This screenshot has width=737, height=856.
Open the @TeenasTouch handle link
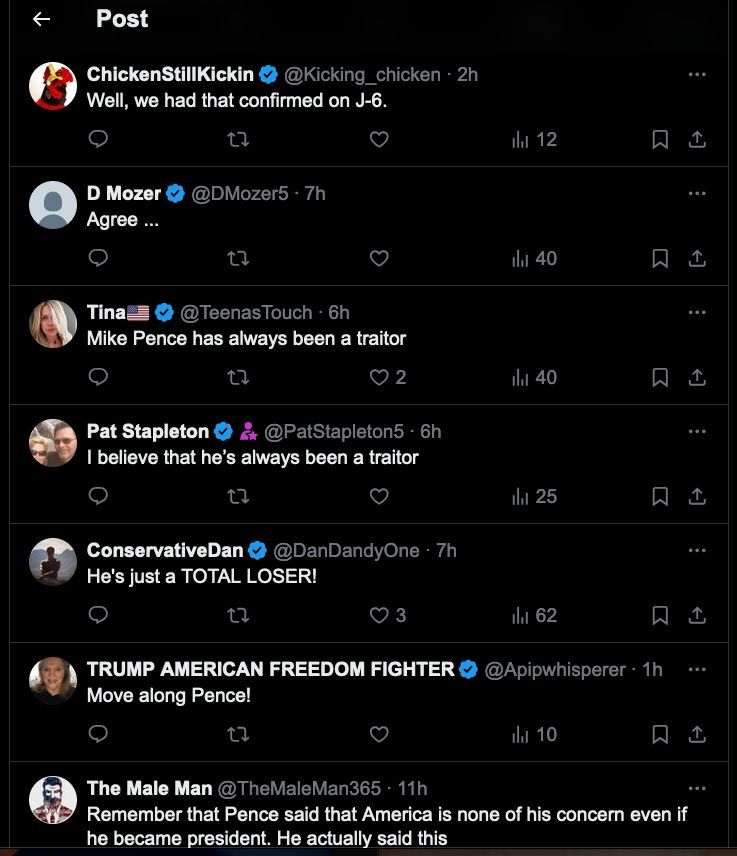pyautogui.click(x=246, y=313)
